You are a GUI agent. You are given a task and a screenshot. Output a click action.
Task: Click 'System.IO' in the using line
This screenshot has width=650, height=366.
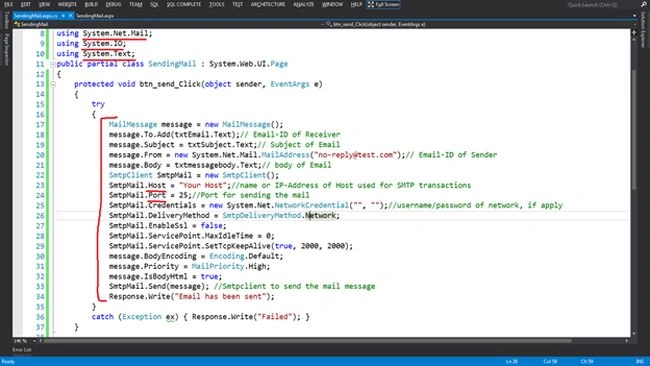(102, 44)
